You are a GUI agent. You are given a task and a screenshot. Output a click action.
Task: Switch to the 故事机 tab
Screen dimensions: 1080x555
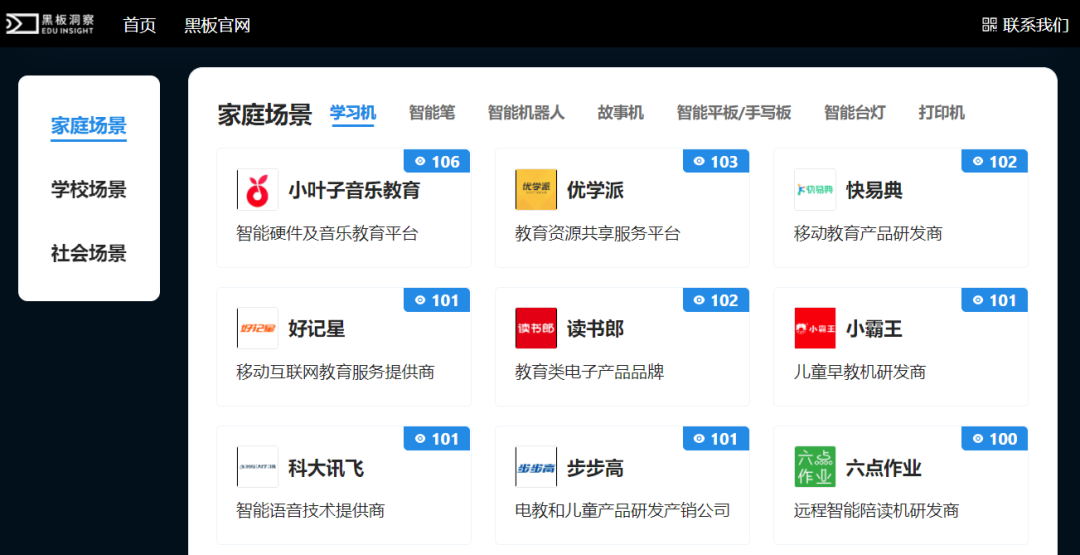[x=621, y=113]
